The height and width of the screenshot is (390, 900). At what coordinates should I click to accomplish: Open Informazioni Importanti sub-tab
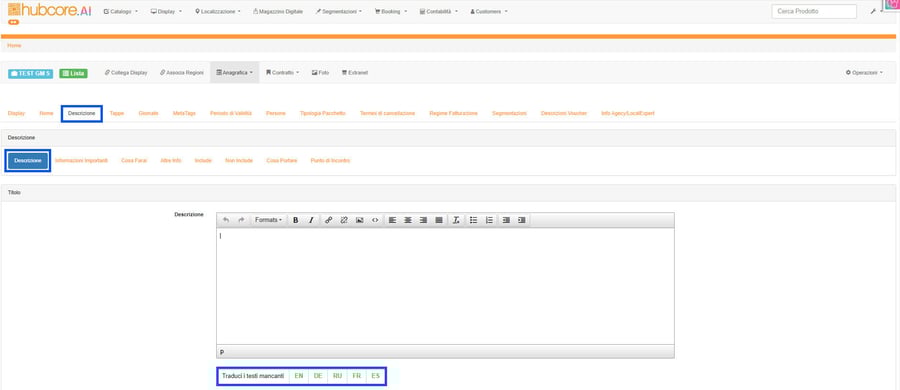tap(81, 161)
